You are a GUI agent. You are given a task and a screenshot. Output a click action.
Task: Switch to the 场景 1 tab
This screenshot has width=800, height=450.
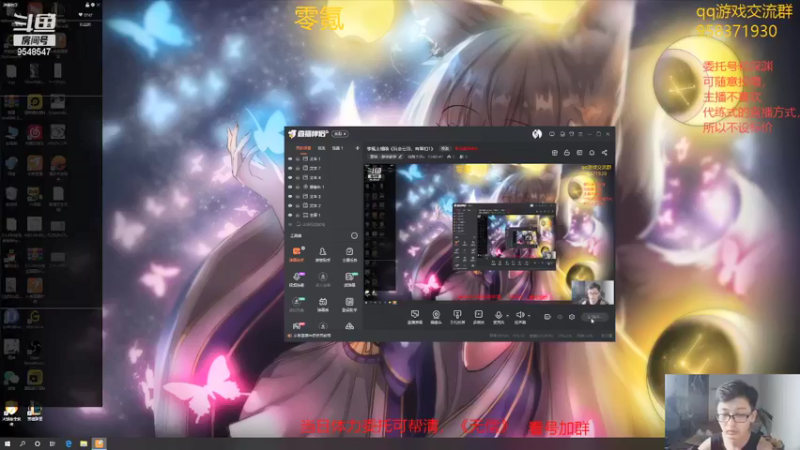(338, 148)
